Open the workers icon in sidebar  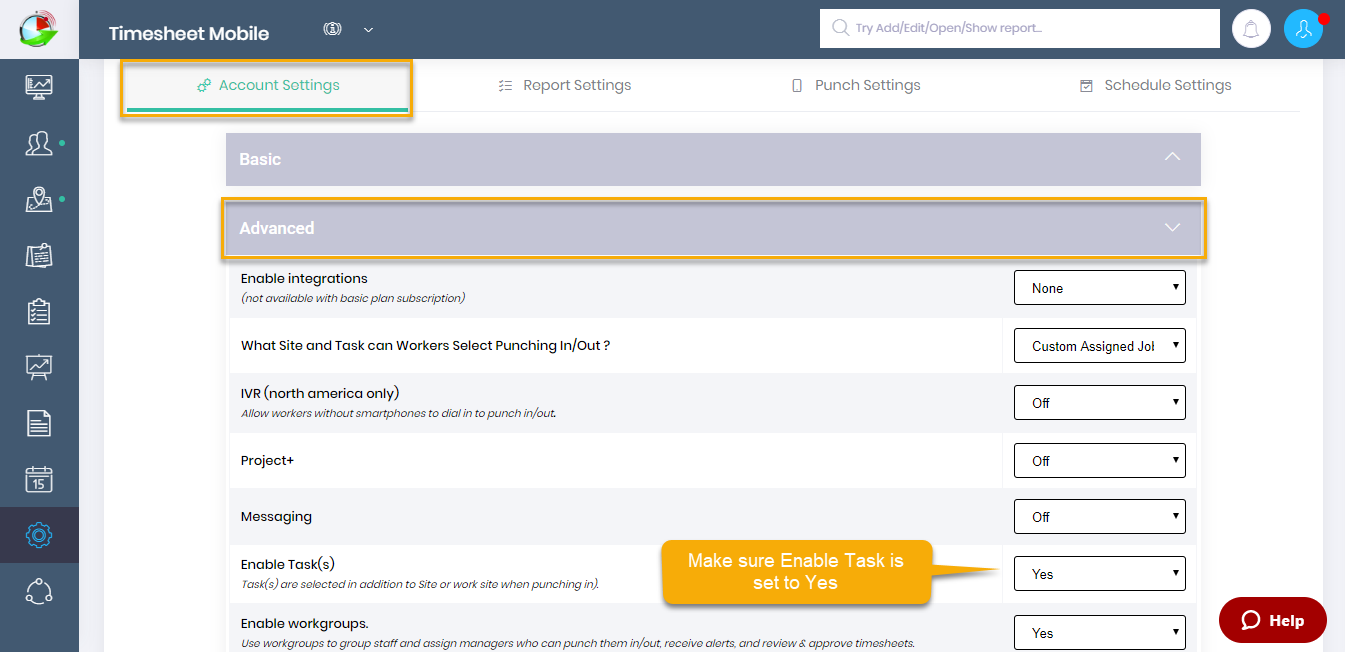[39, 143]
